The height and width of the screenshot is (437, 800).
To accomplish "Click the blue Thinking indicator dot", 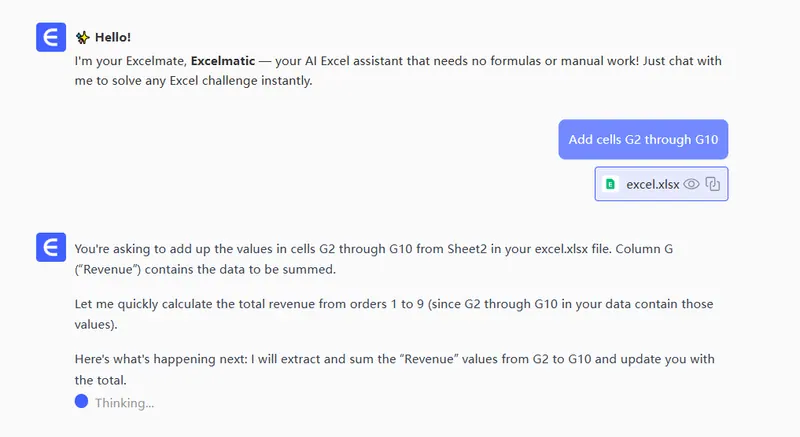I will tap(81, 402).
